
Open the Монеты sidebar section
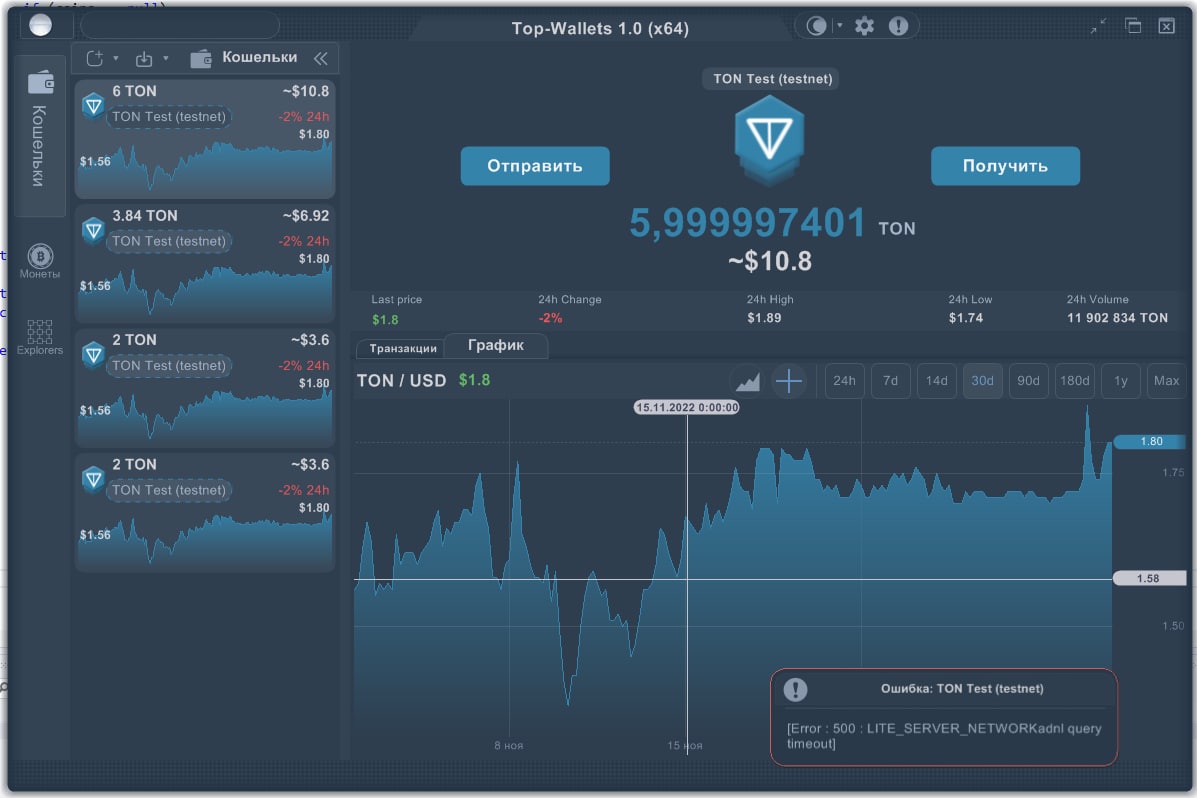tap(40, 261)
